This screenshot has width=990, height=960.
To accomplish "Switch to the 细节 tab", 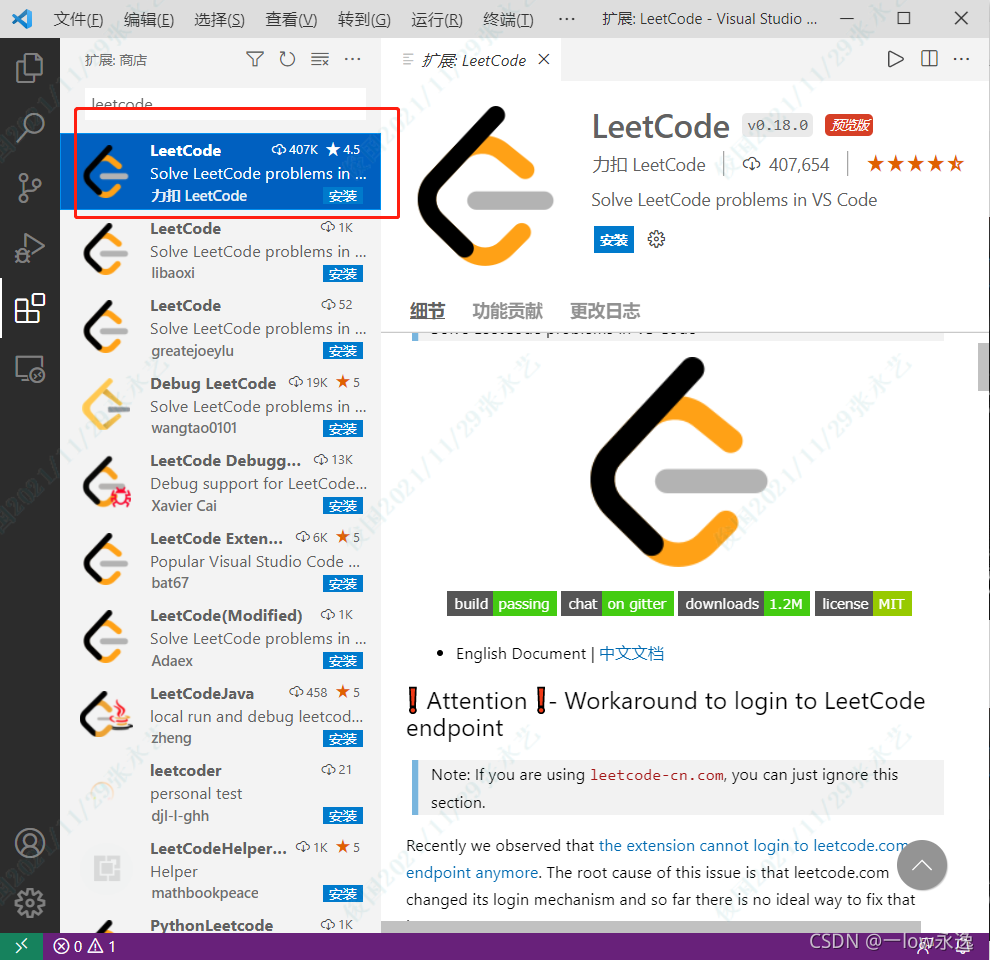I will click(x=427, y=311).
